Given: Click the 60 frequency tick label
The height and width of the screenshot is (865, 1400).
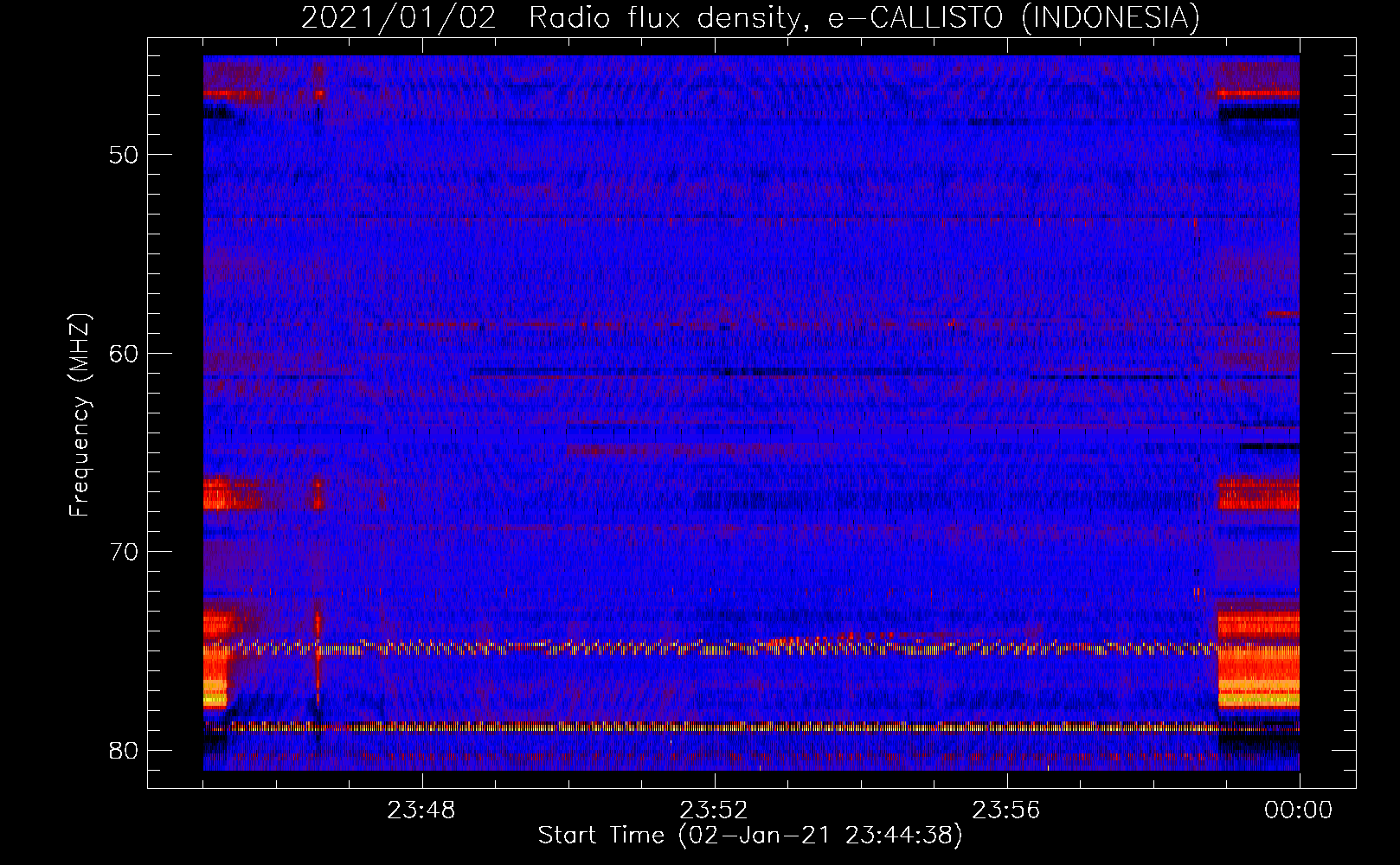Looking at the screenshot, I should tap(125, 353).
